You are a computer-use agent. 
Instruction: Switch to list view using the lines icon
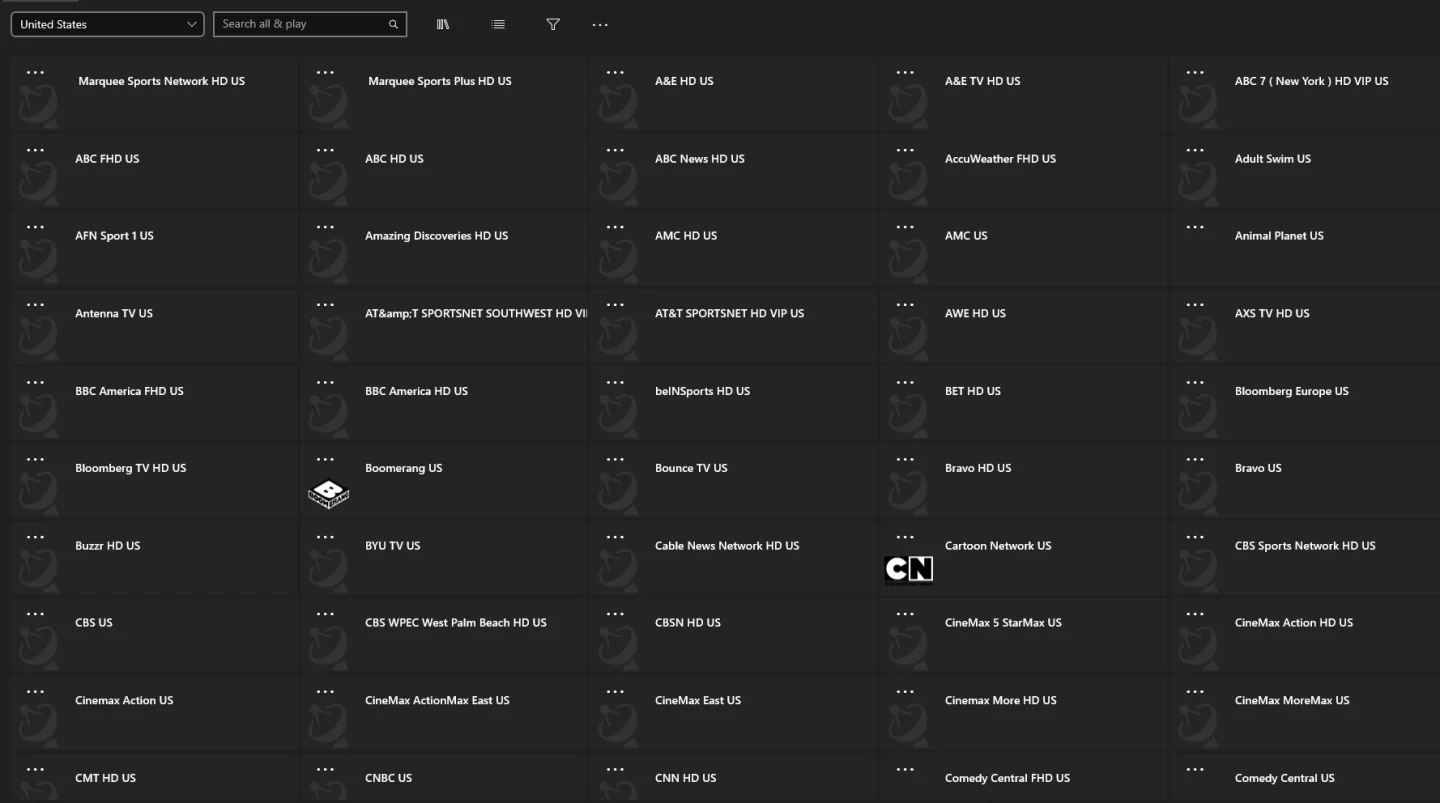(x=498, y=24)
